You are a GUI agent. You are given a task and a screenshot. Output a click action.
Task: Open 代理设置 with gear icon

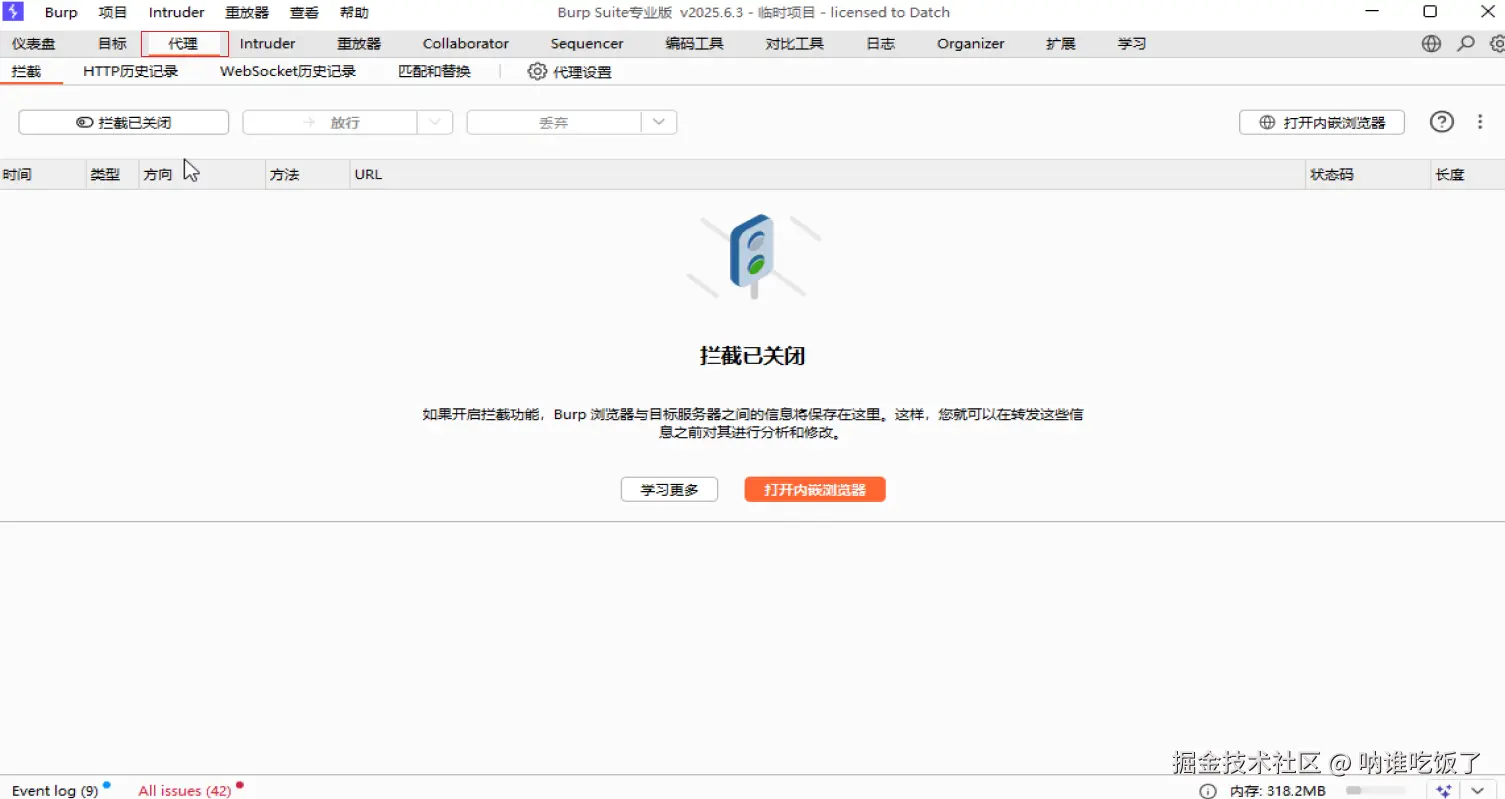click(569, 72)
